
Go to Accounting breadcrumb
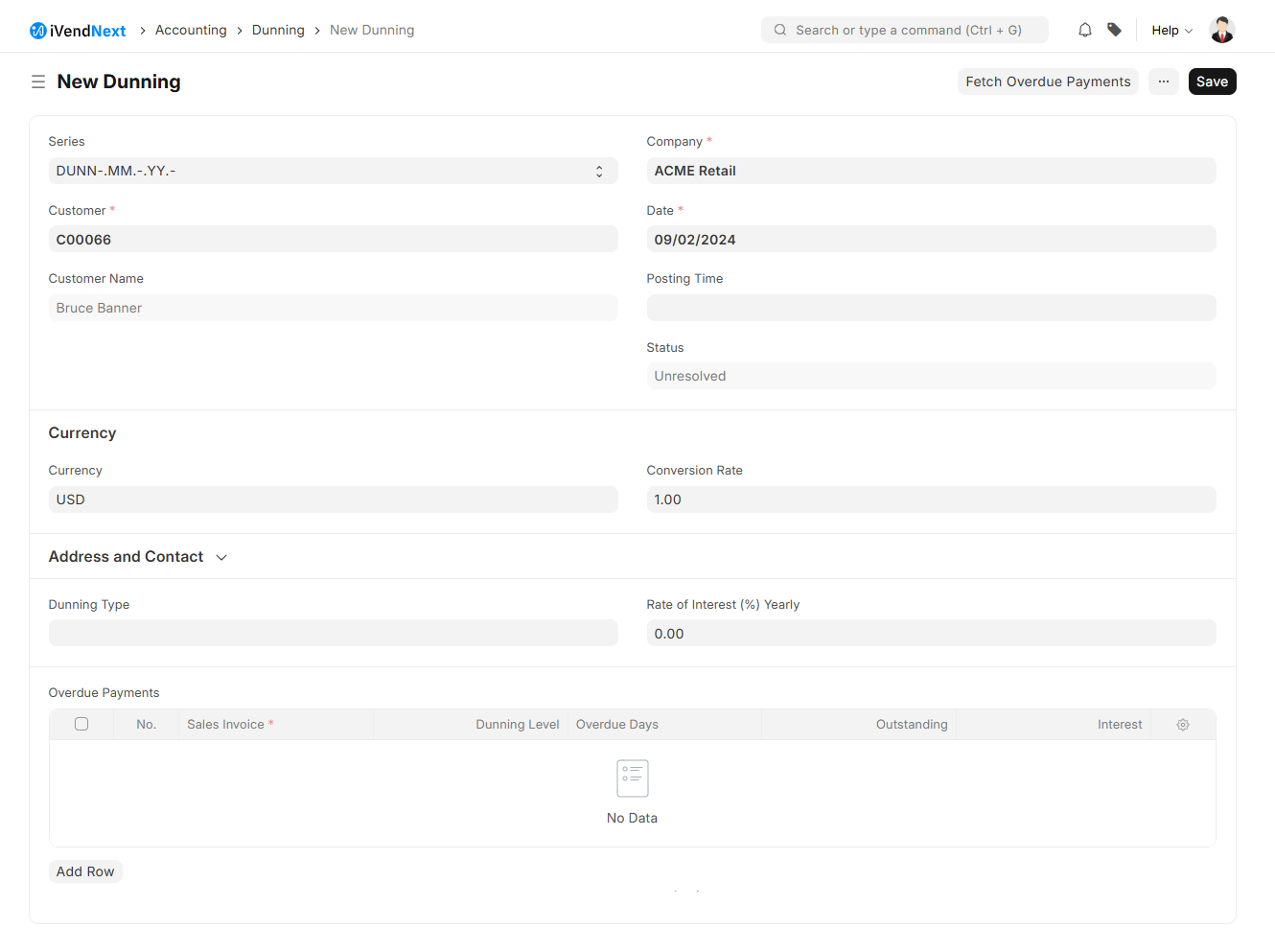pos(191,30)
